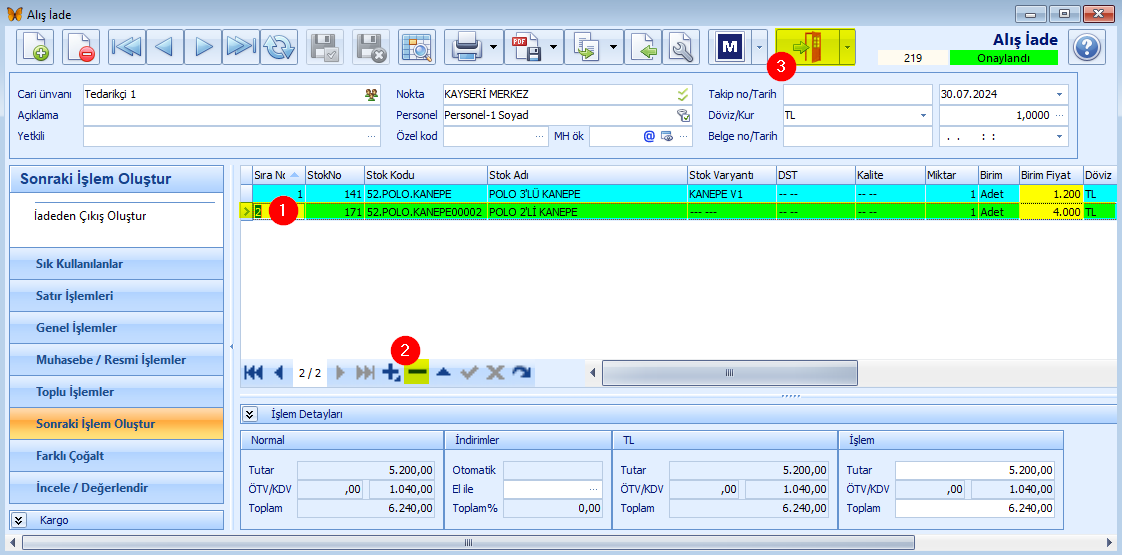Go to first row in grid navigator

[x=253, y=372]
